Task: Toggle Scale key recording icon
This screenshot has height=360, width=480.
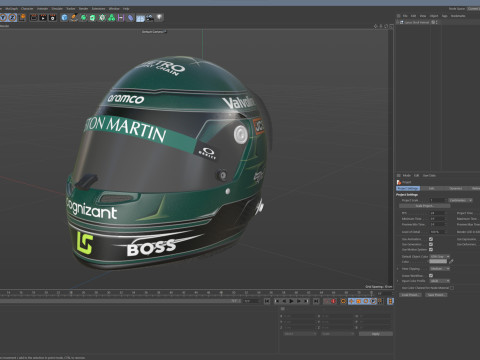Action: point(358,301)
